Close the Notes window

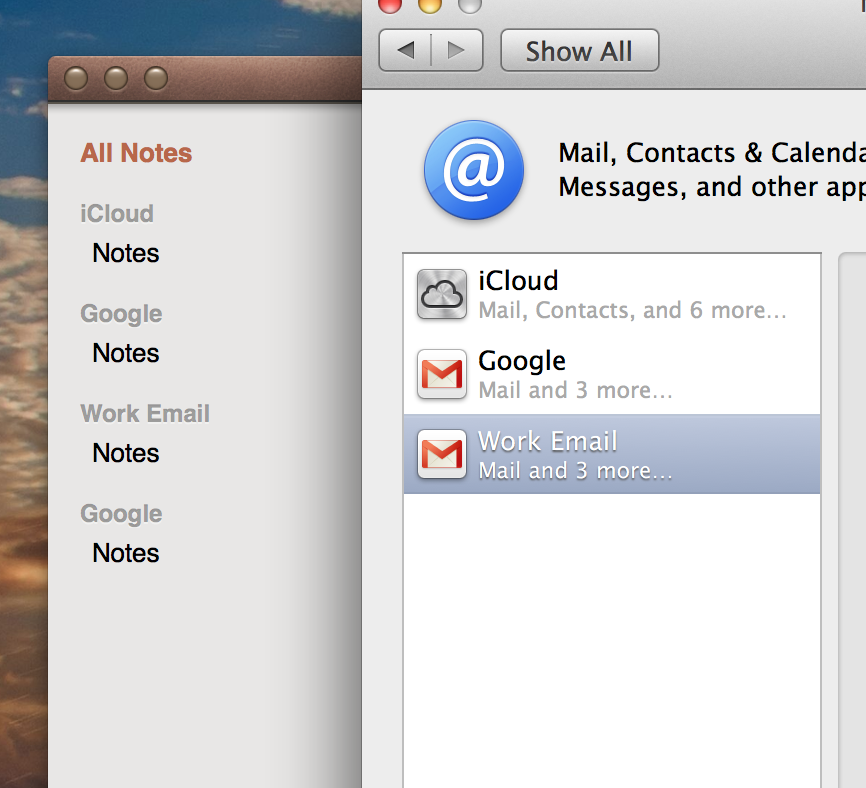[76, 78]
